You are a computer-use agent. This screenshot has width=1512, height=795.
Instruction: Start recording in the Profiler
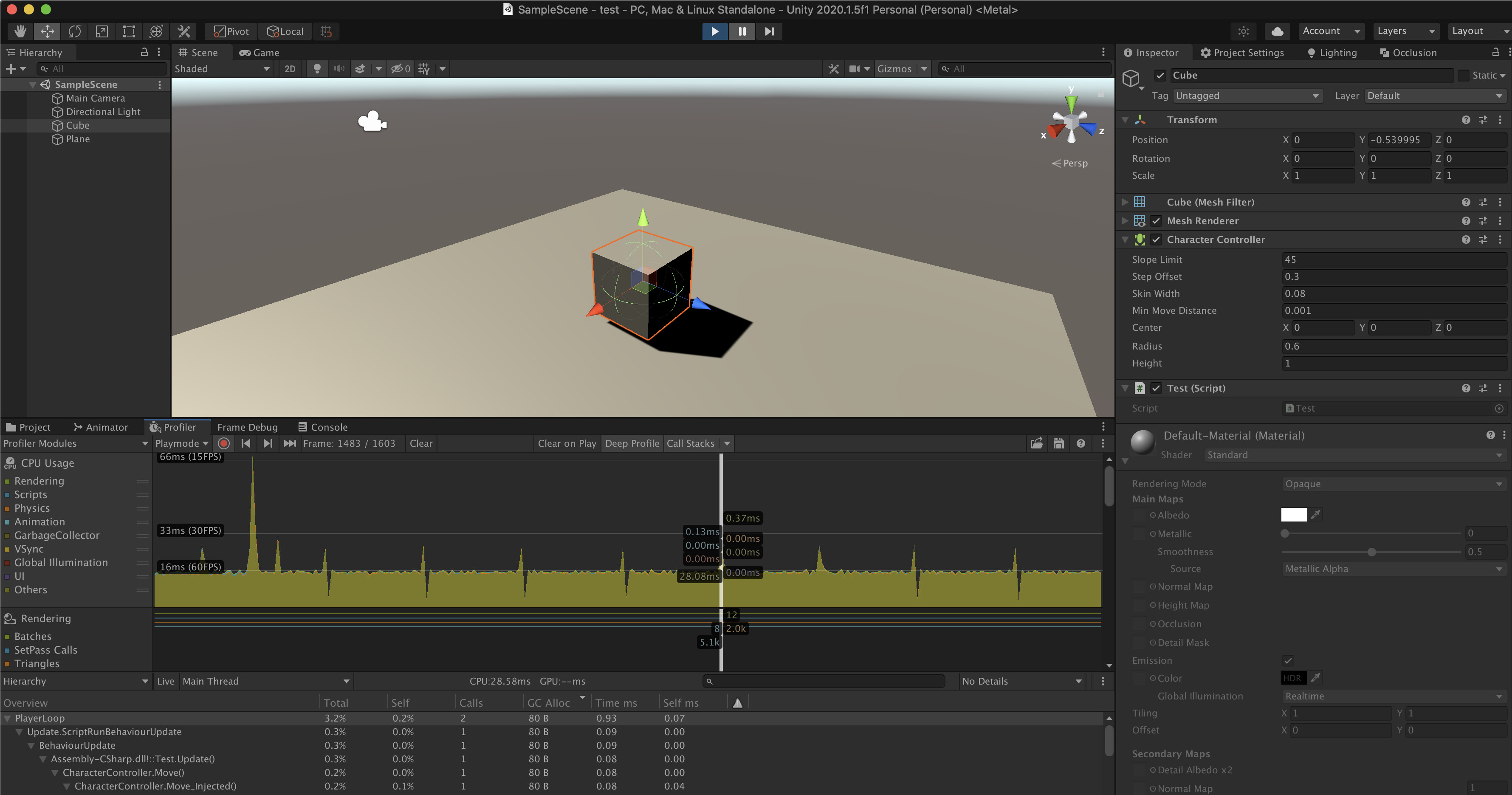click(224, 443)
